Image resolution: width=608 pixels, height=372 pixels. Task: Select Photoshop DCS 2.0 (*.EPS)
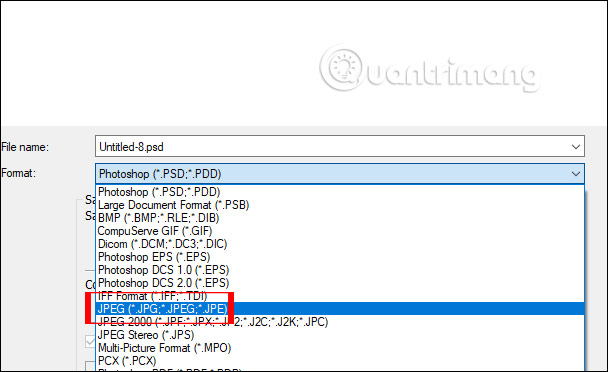click(340, 283)
